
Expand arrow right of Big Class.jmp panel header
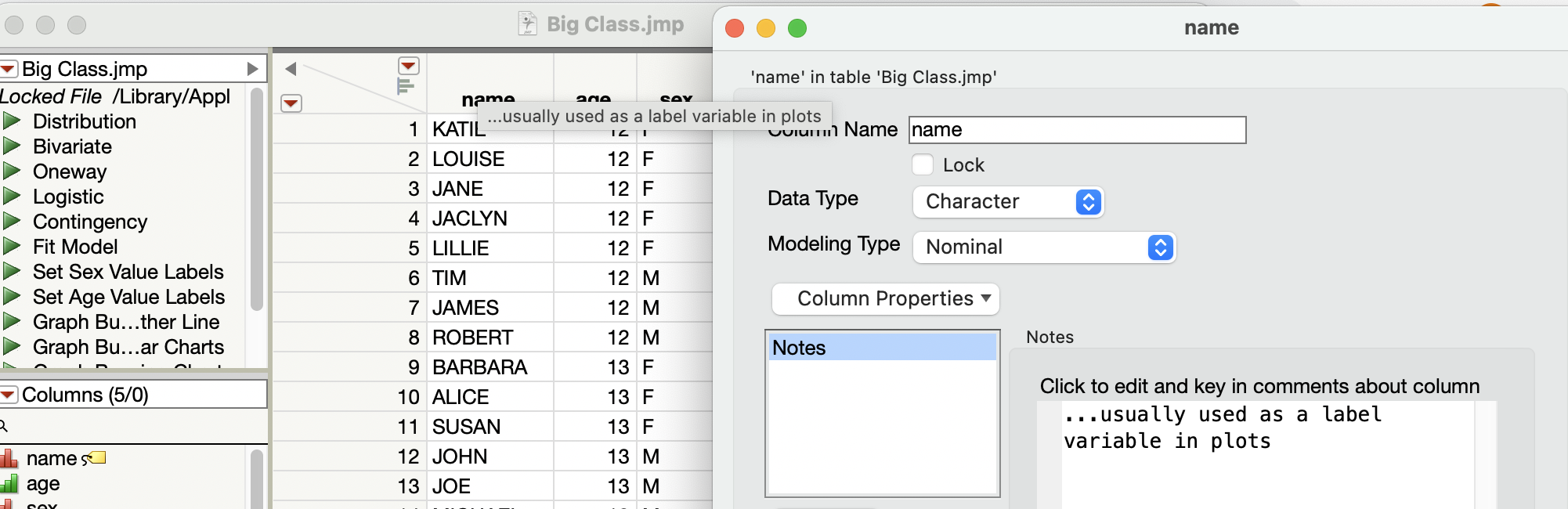tap(252, 69)
